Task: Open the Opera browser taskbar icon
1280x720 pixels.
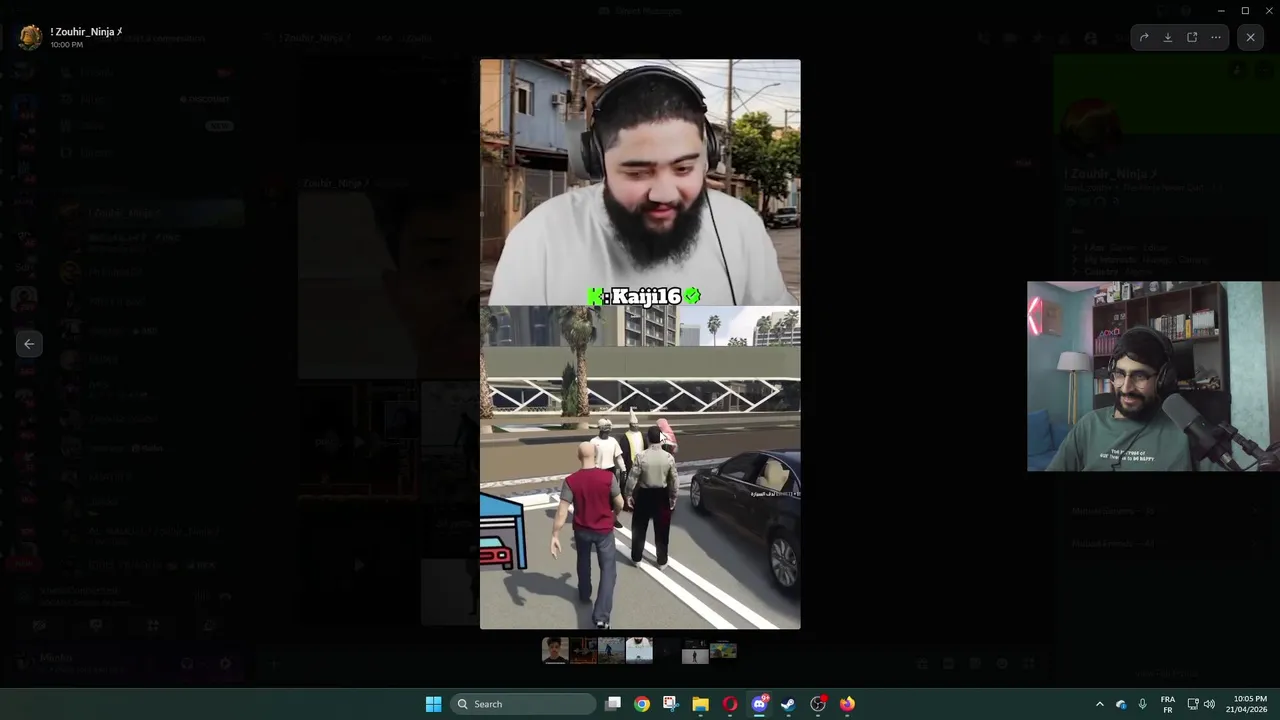Action: tap(730, 704)
